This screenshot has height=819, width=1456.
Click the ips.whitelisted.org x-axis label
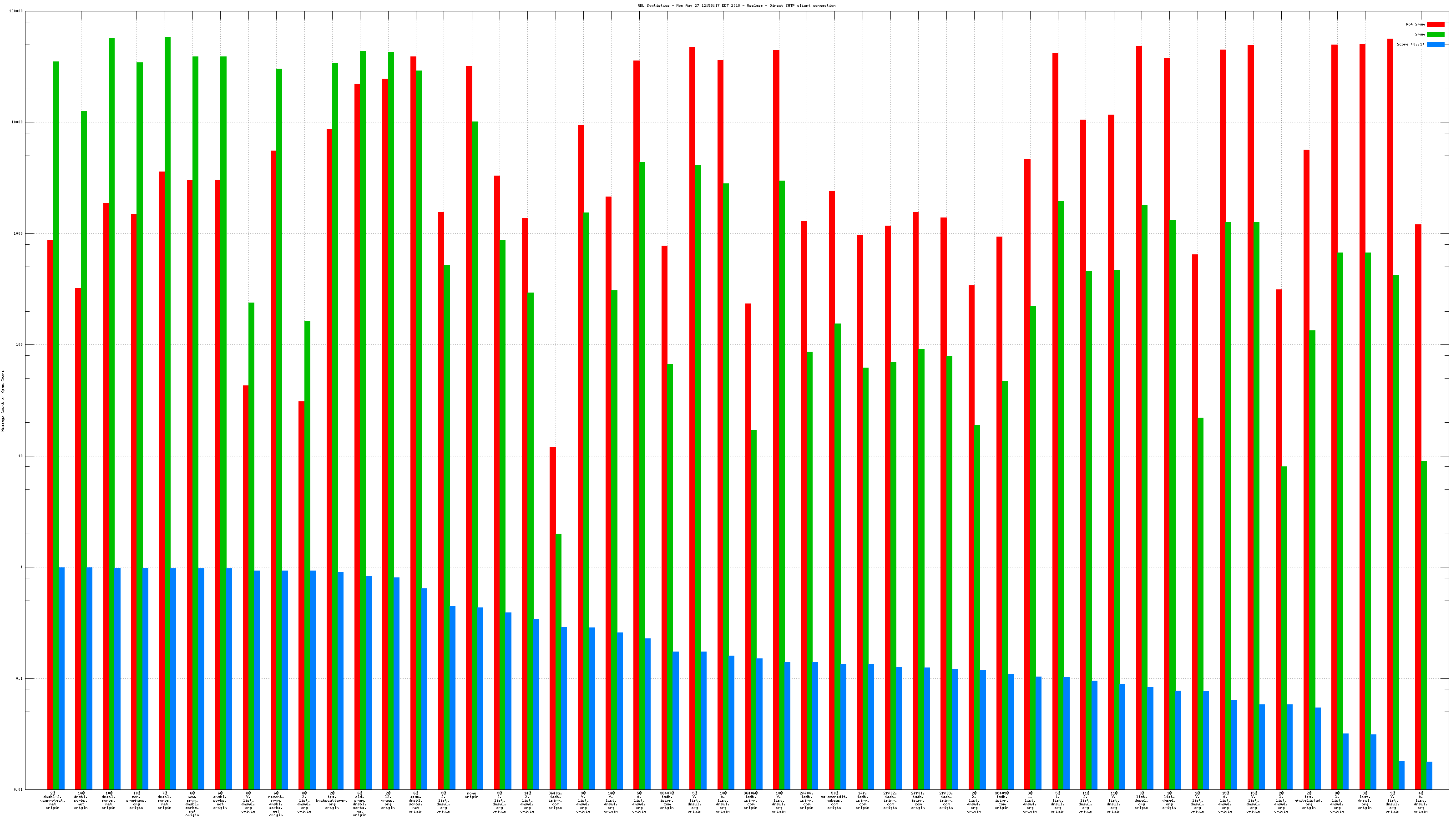pyautogui.click(x=1309, y=800)
